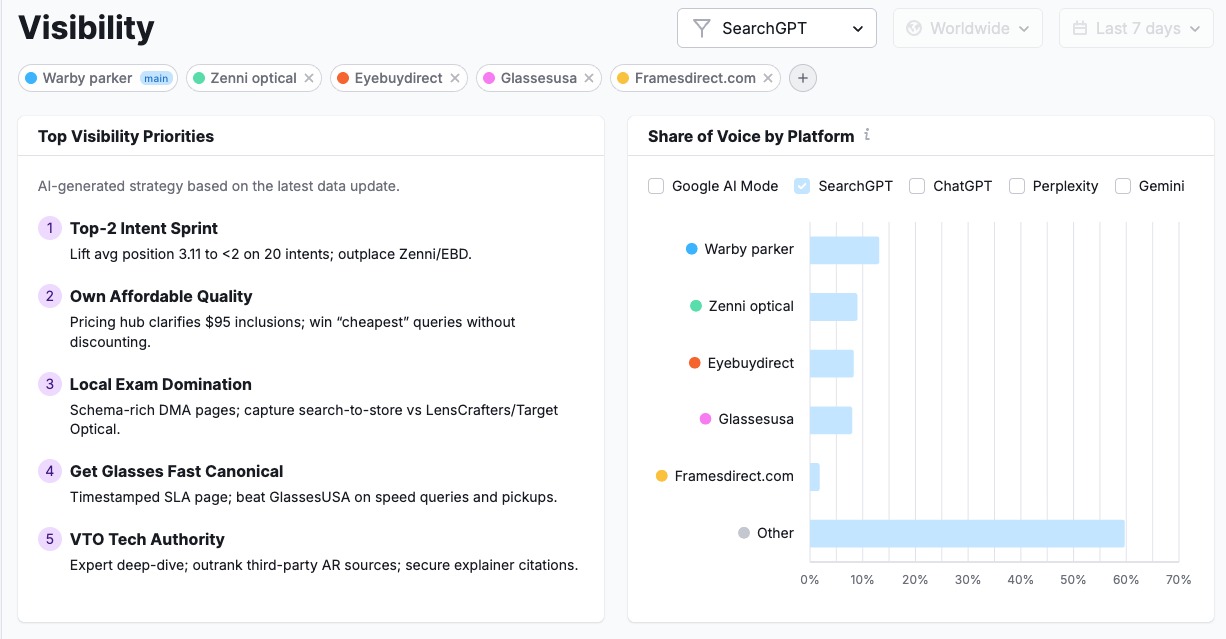Screen dimensions: 1226x639
Task: Click the pink Glassesusa chart legend dot
Action: [x=706, y=419]
